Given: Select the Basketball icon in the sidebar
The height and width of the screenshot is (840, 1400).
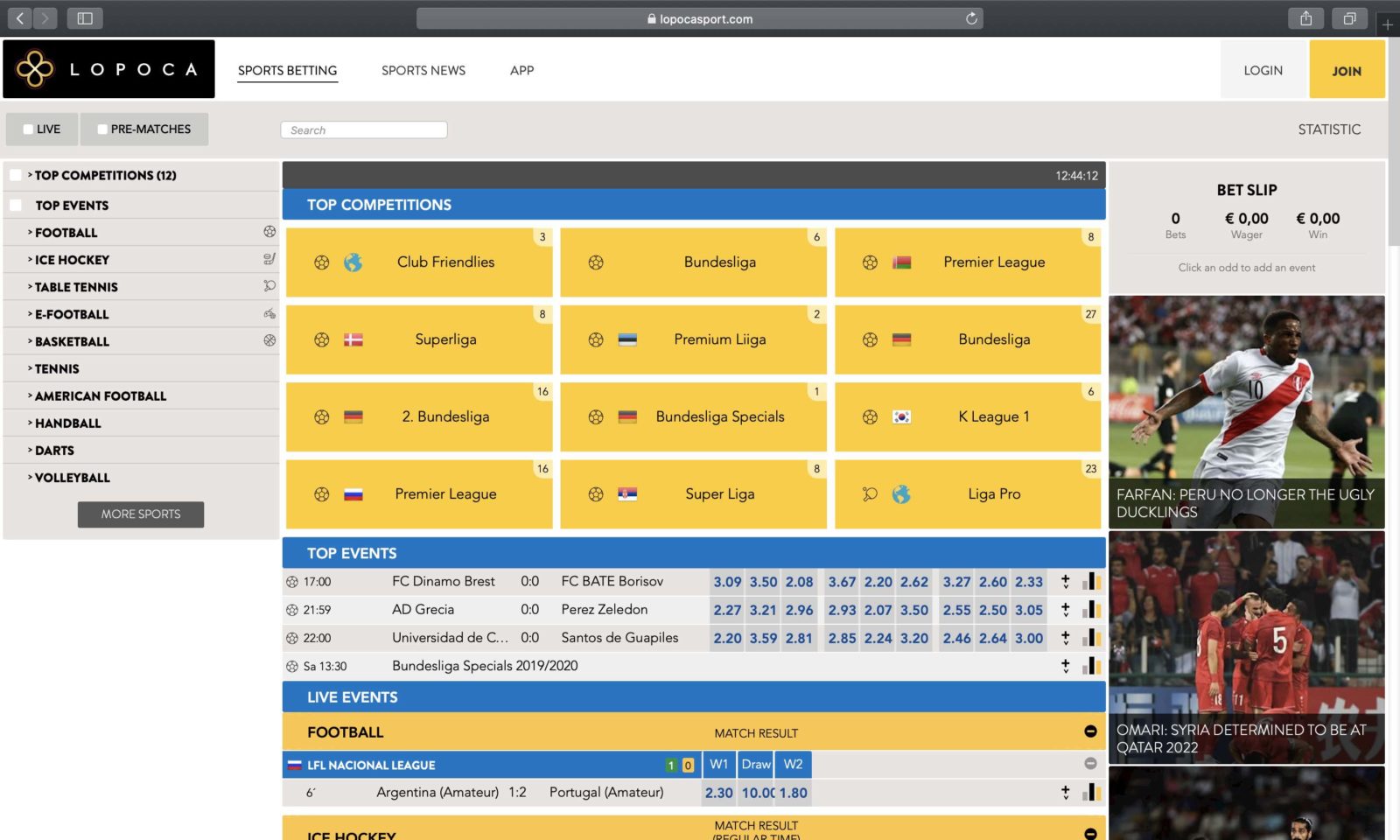Looking at the screenshot, I should tap(268, 340).
